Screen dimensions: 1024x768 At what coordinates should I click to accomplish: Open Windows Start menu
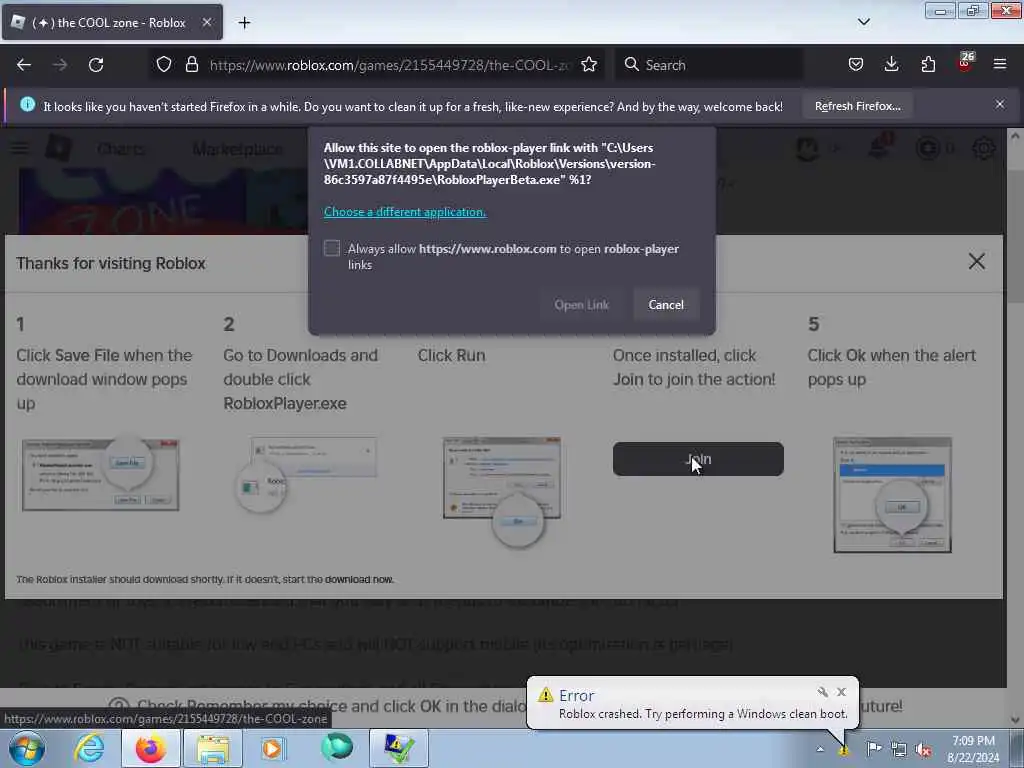tap(27, 748)
